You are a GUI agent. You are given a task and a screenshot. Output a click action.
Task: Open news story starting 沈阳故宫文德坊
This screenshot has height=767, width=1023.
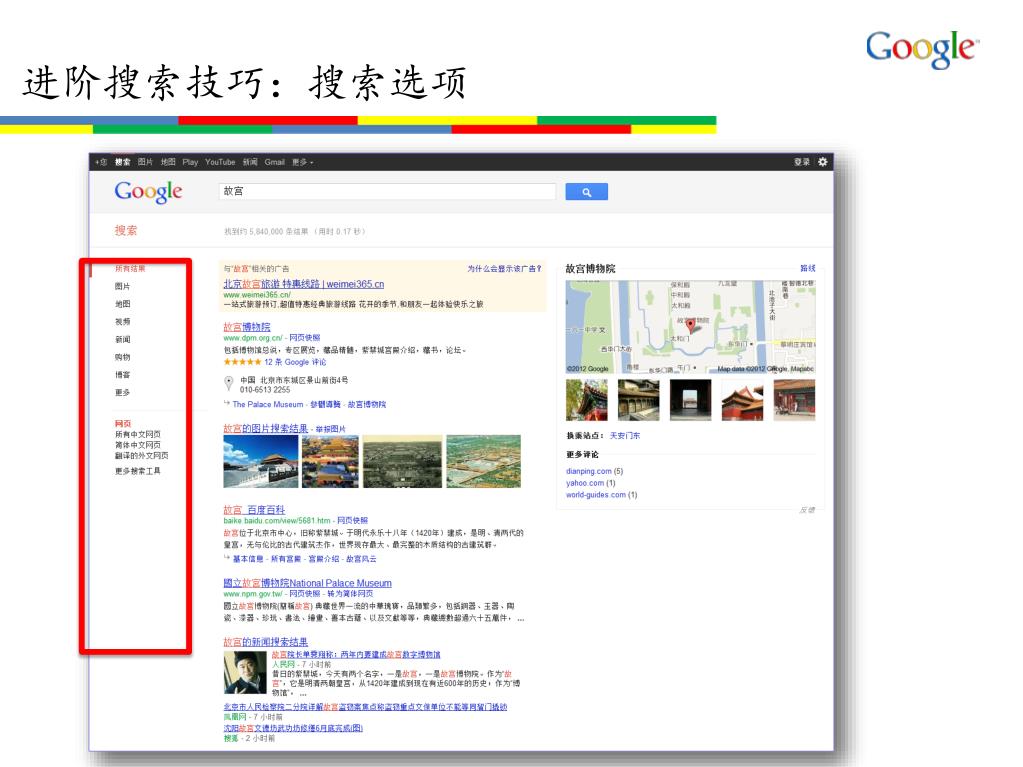tap(293, 728)
